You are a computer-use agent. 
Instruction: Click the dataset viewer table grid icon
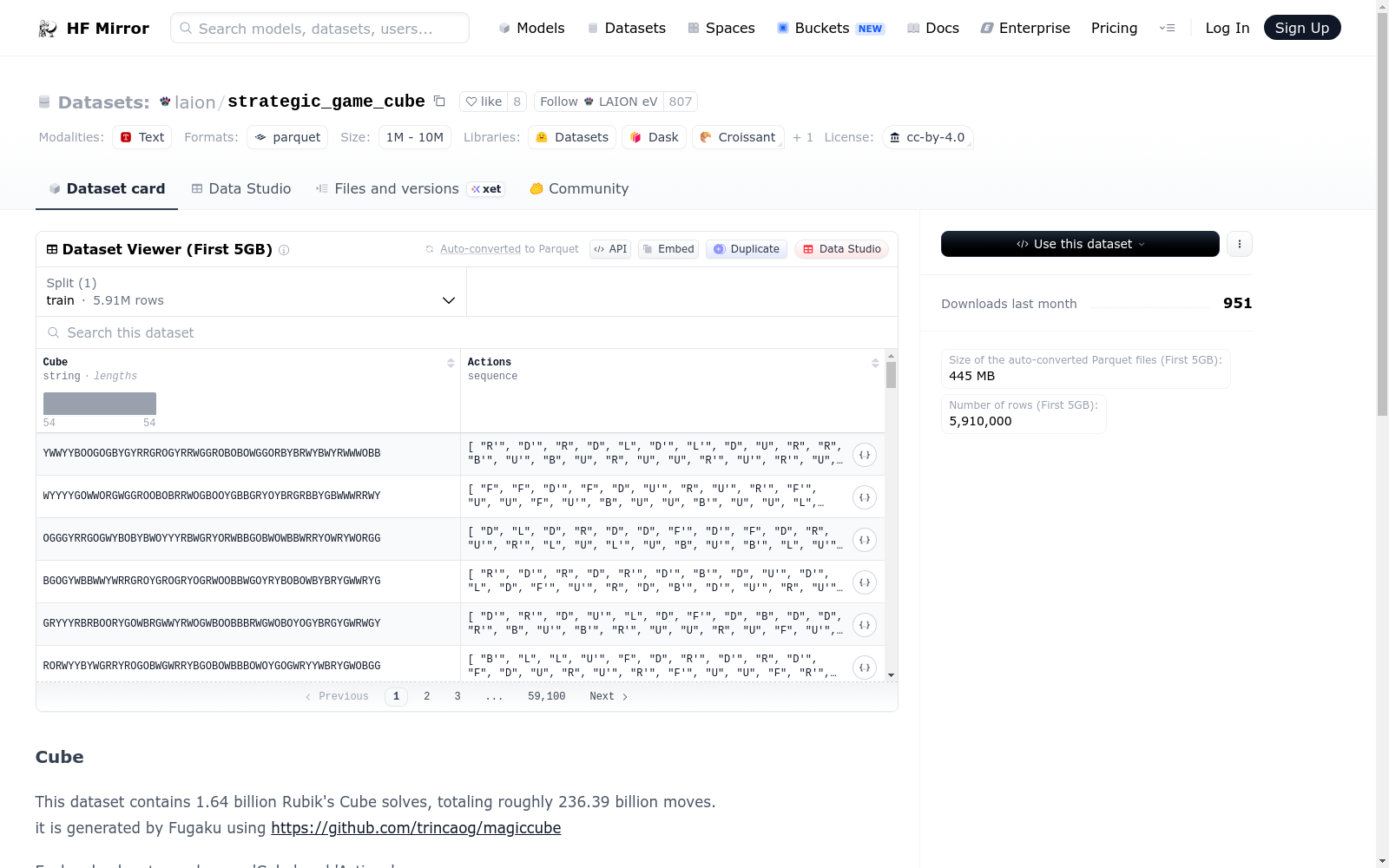pyautogui.click(x=52, y=249)
